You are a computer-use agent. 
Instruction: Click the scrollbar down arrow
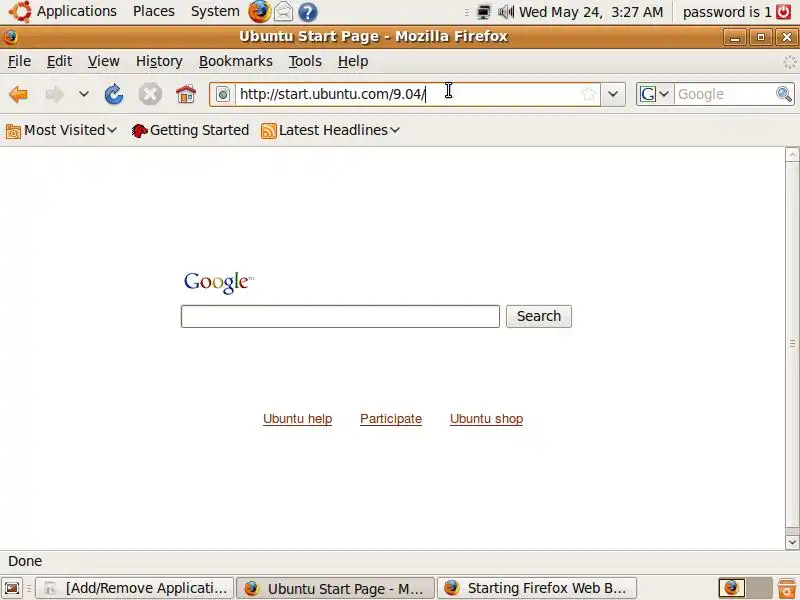click(x=792, y=542)
